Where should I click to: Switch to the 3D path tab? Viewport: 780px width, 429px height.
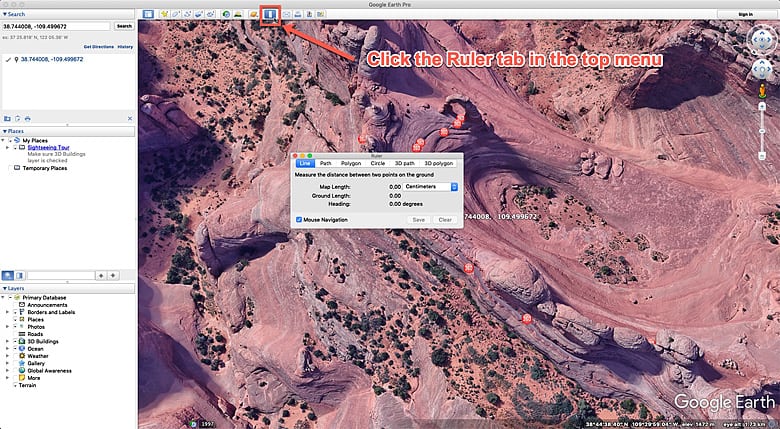pyautogui.click(x=404, y=163)
